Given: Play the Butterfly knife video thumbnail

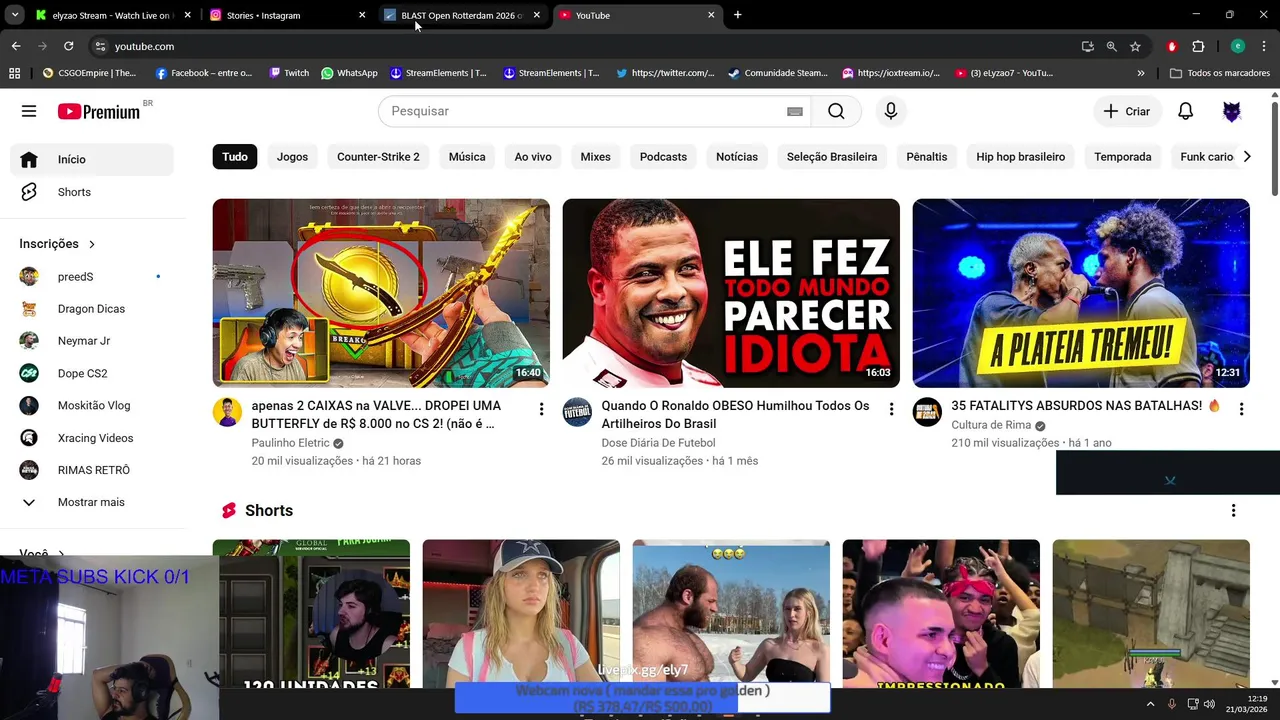Looking at the screenshot, I should tap(381, 293).
